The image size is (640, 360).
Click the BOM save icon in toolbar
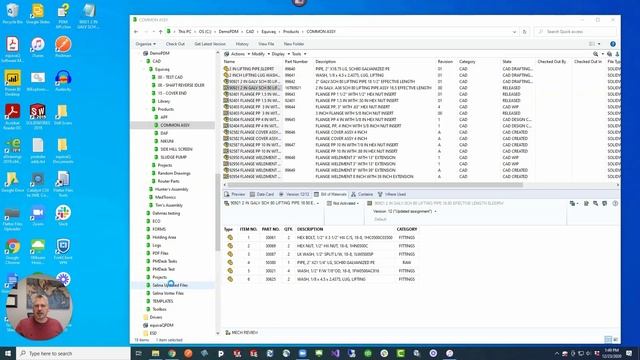coord(586,203)
